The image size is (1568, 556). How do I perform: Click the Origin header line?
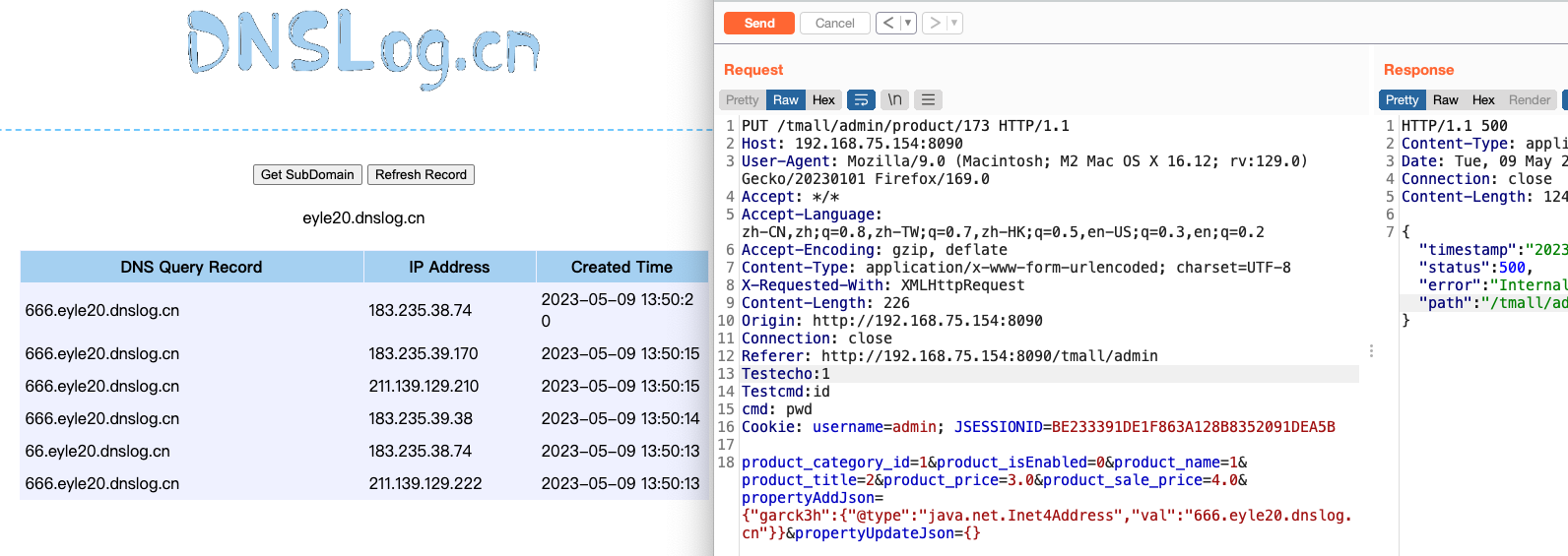tap(891, 320)
